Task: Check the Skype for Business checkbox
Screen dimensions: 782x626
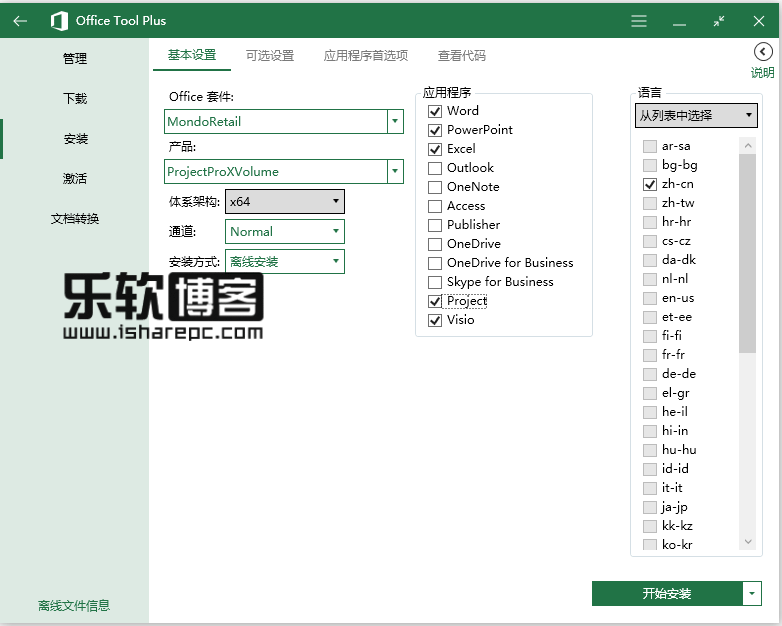Action: tap(435, 282)
